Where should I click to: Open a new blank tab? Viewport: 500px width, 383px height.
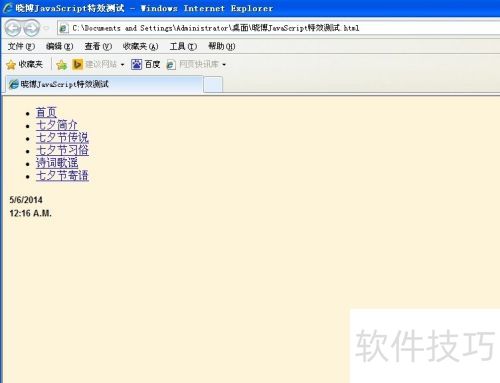click(213, 84)
